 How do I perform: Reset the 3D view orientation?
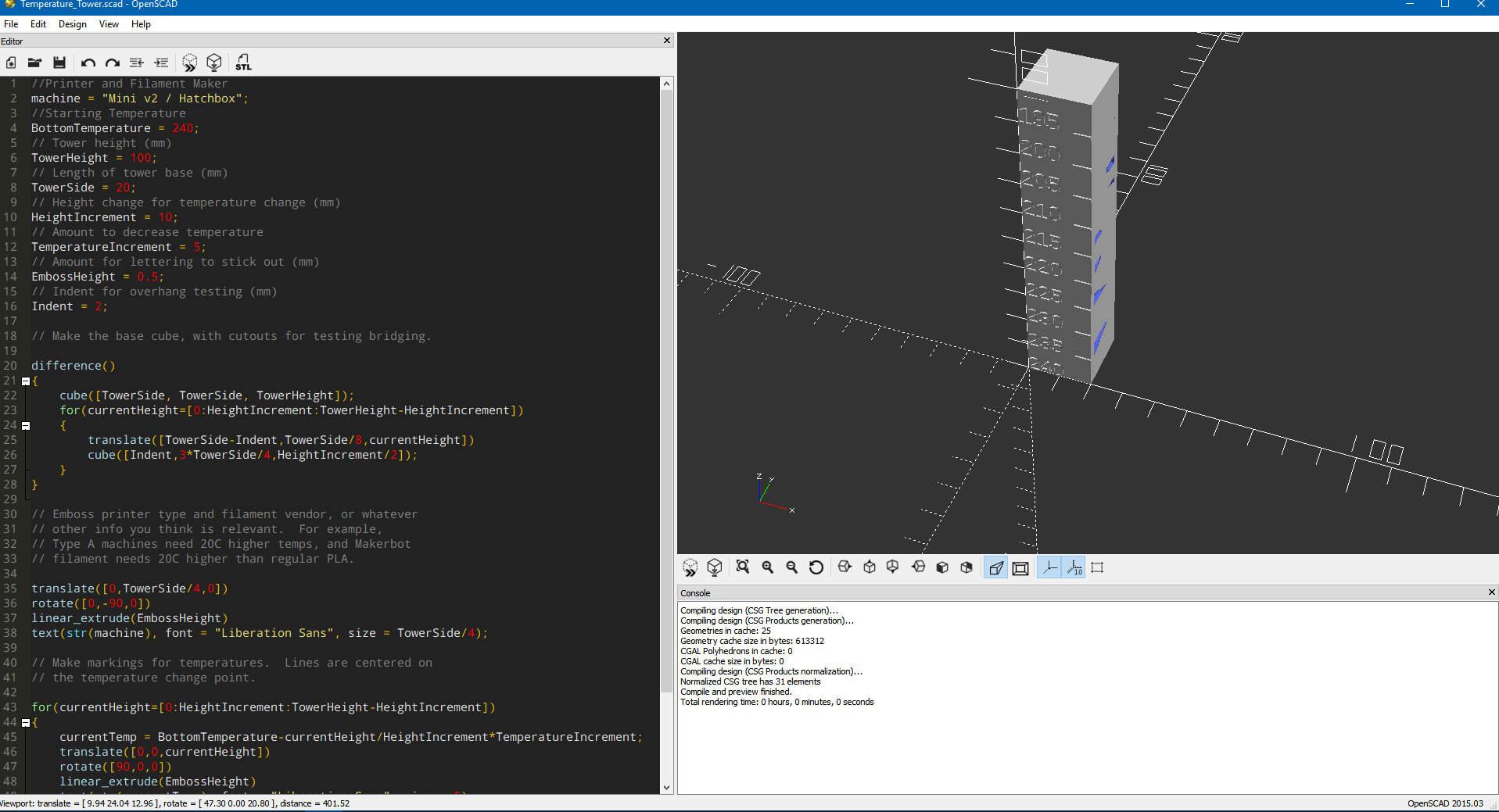coord(816,567)
